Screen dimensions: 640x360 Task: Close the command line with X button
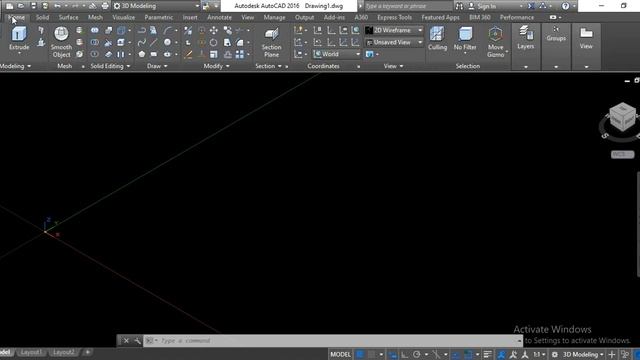tap(127, 340)
